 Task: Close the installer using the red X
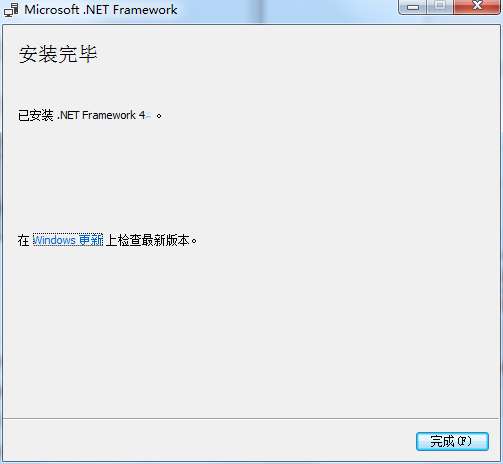tap(477, 7)
